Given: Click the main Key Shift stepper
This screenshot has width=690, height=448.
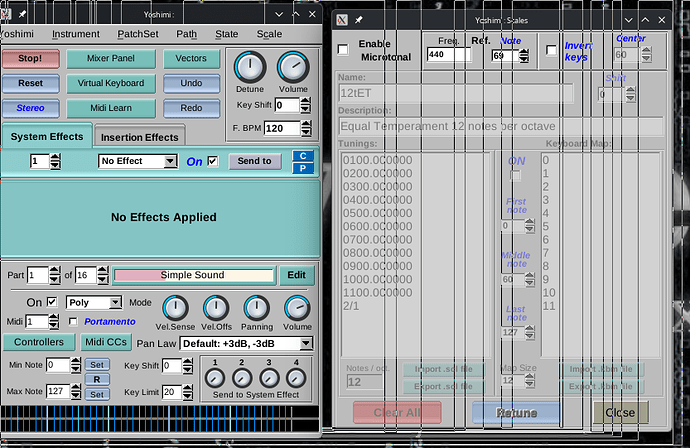Looking at the screenshot, I should coord(305,105).
